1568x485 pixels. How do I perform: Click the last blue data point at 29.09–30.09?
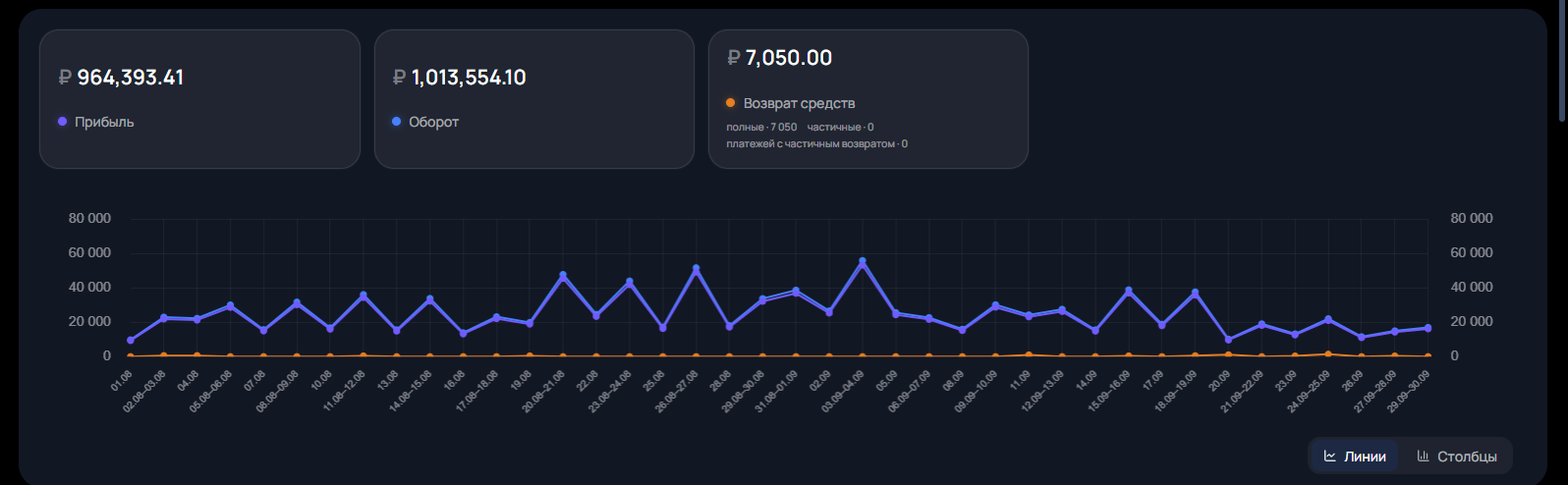click(x=1428, y=328)
